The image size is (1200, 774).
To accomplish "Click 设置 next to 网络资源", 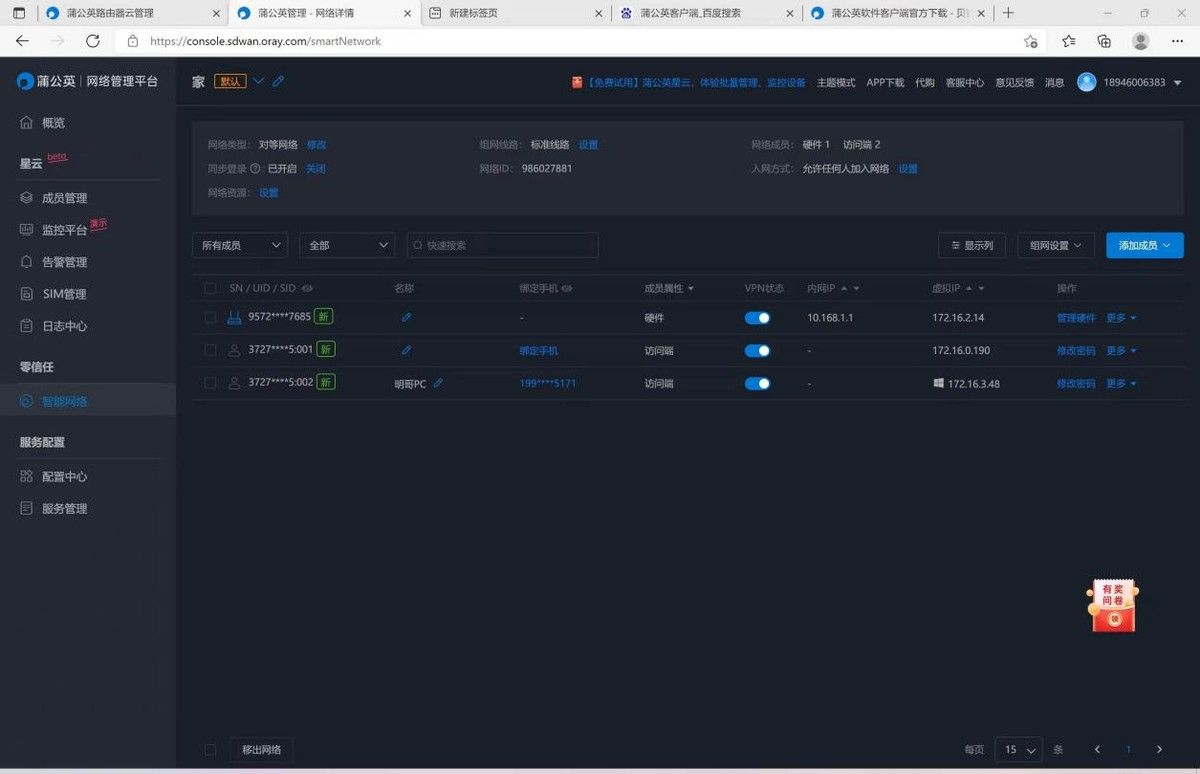I will pyautogui.click(x=269, y=193).
